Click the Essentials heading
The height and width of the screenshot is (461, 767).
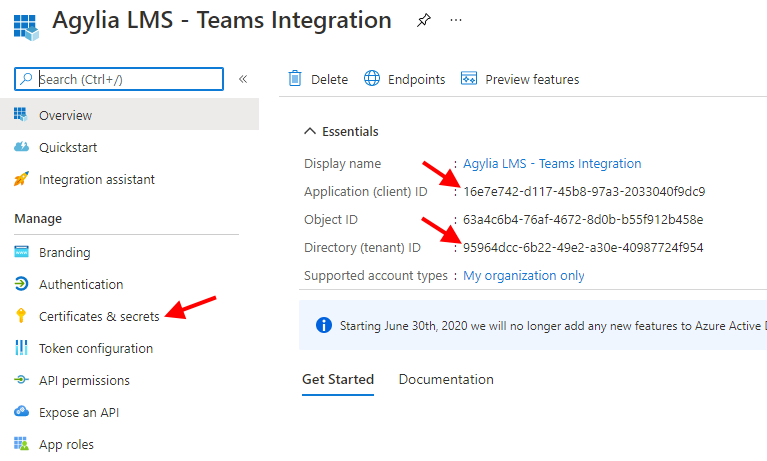click(x=350, y=131)
